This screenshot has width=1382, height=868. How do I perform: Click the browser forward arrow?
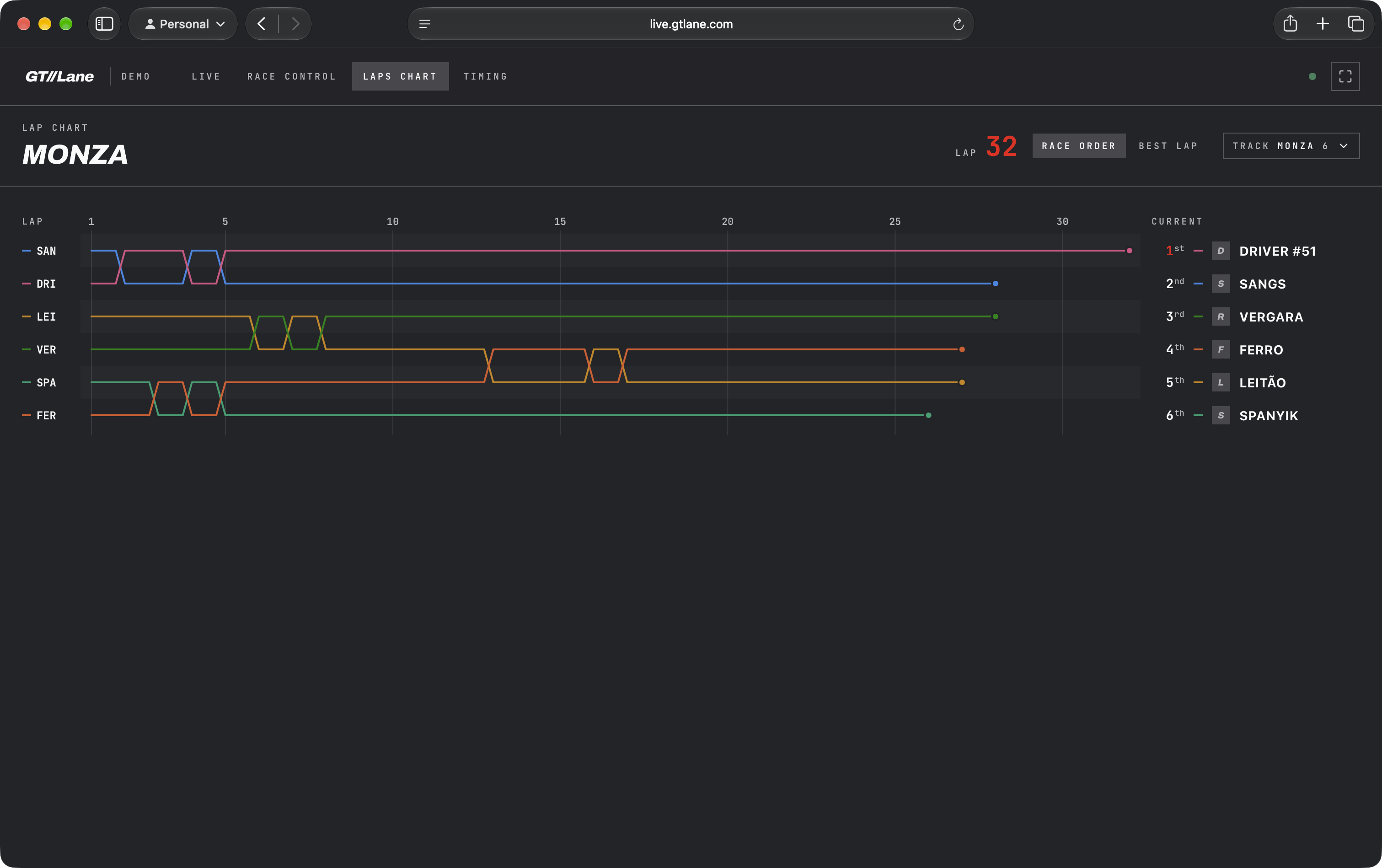coord(295,24)
